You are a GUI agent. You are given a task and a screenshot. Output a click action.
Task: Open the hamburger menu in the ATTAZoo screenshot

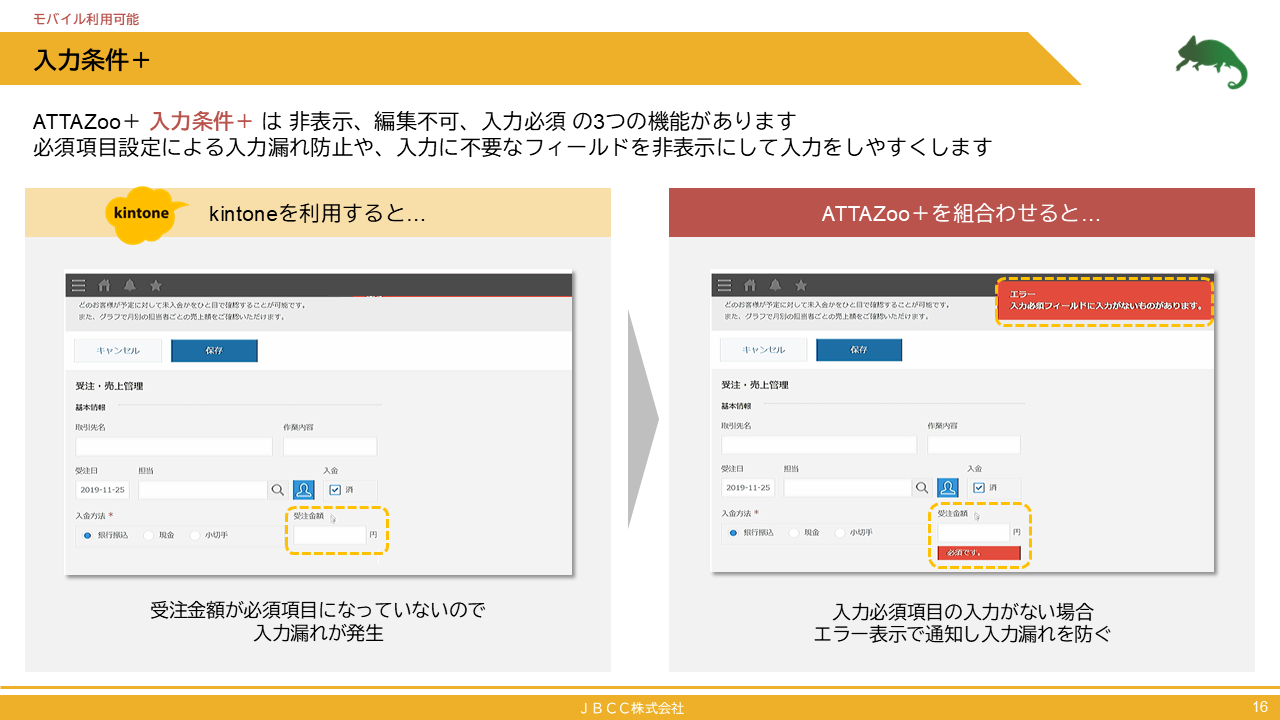(724, 286)
